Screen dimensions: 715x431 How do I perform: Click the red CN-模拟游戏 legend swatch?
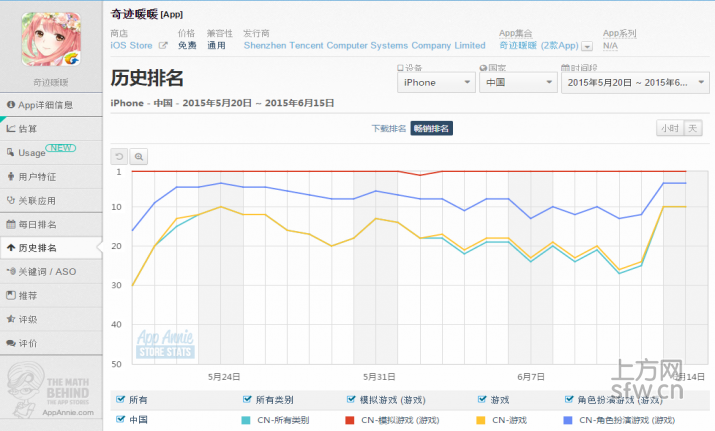point(351,419)
